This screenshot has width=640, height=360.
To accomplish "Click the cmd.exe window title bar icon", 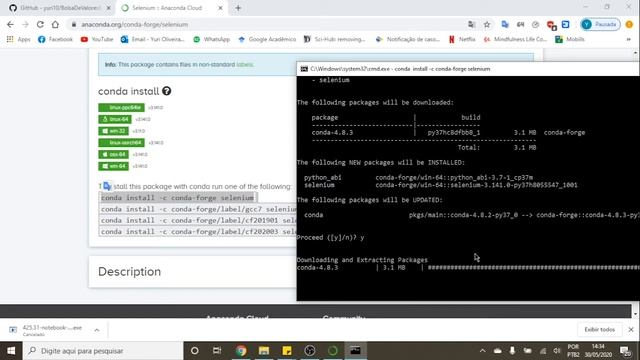I will 304,69.
